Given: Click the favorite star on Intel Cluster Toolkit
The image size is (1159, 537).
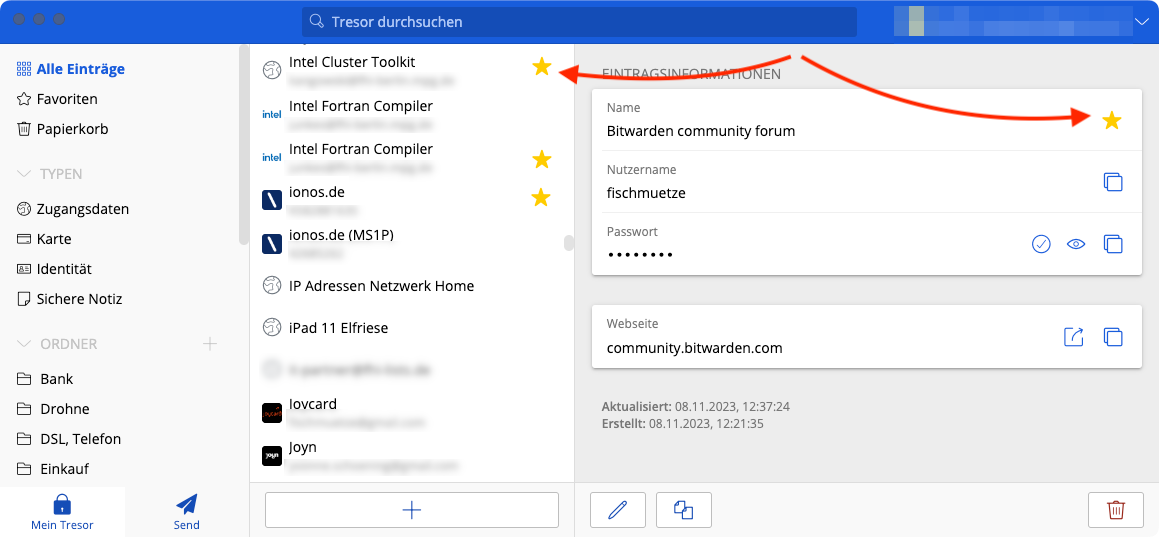Looking at the screenshot, I should 542,67.
